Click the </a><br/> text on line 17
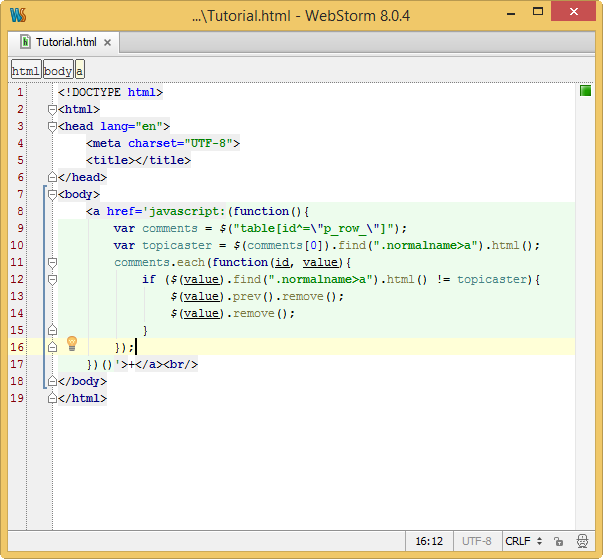603x559 pixels. coord(167,364)
